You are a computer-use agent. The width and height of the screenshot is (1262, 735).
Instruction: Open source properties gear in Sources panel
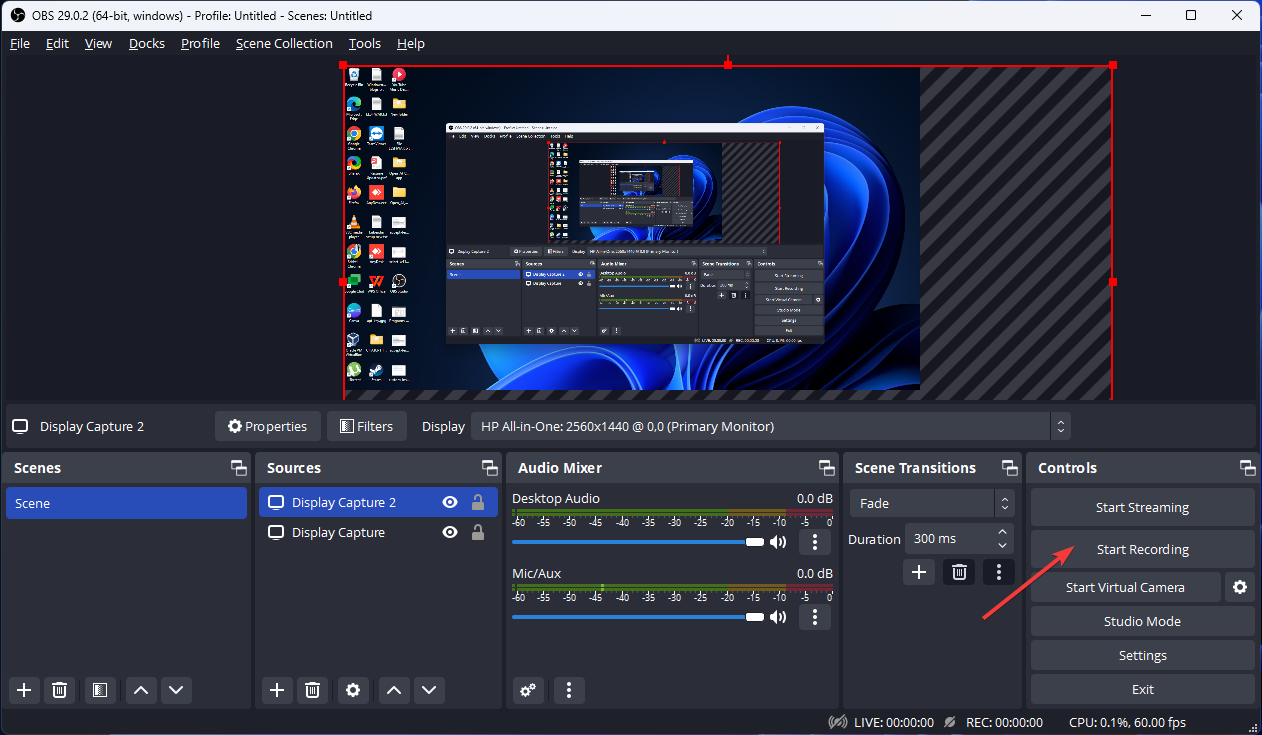pos(352,690)
